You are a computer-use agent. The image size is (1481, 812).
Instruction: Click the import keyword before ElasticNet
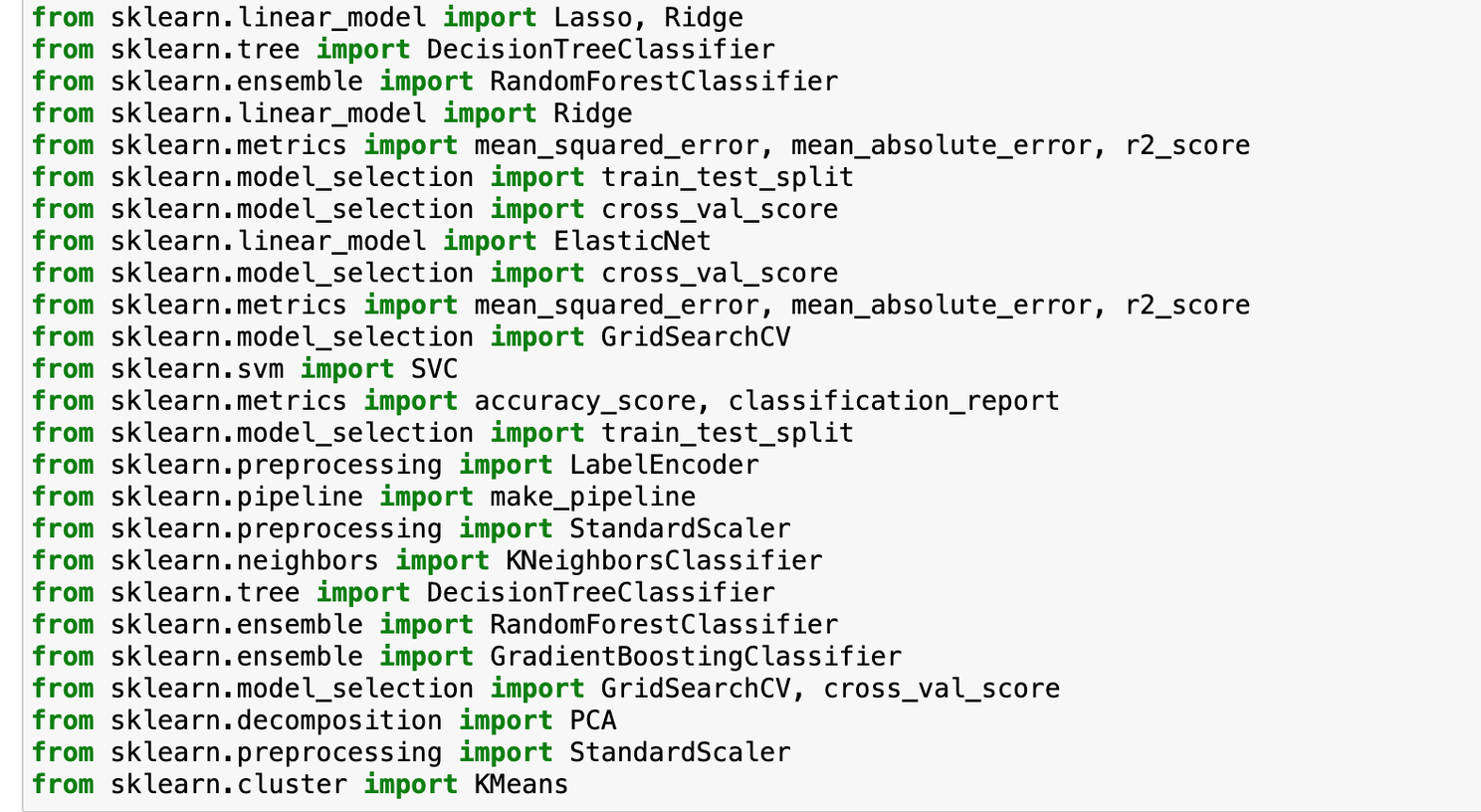(489, 242)
